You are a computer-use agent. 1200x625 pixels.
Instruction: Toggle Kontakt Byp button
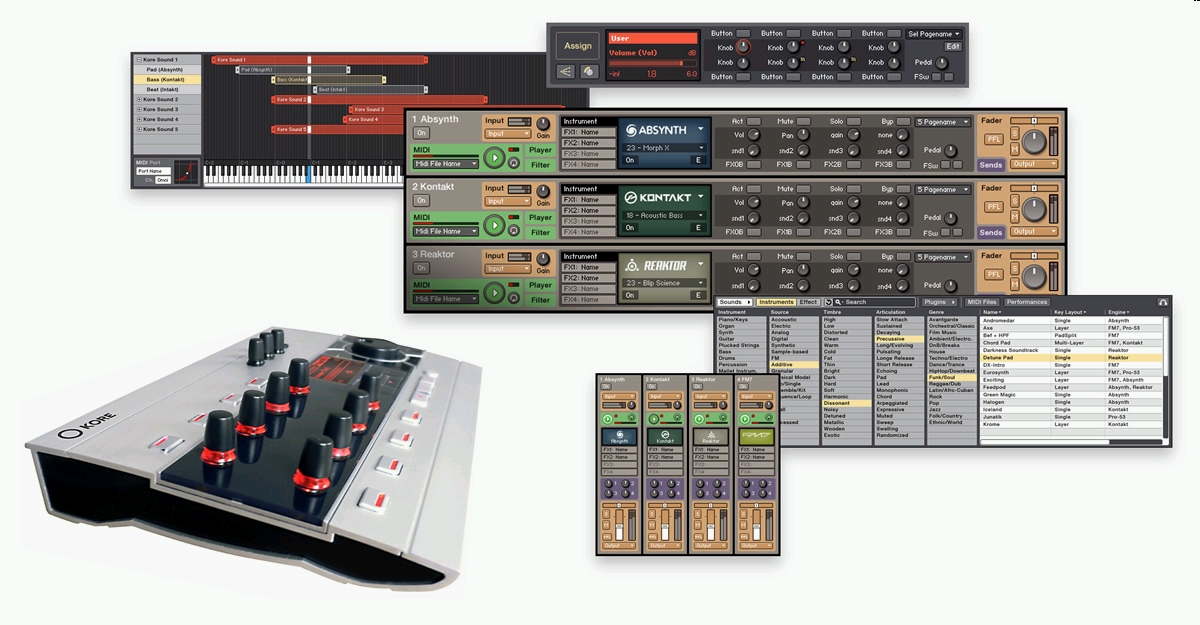point(903,189)
